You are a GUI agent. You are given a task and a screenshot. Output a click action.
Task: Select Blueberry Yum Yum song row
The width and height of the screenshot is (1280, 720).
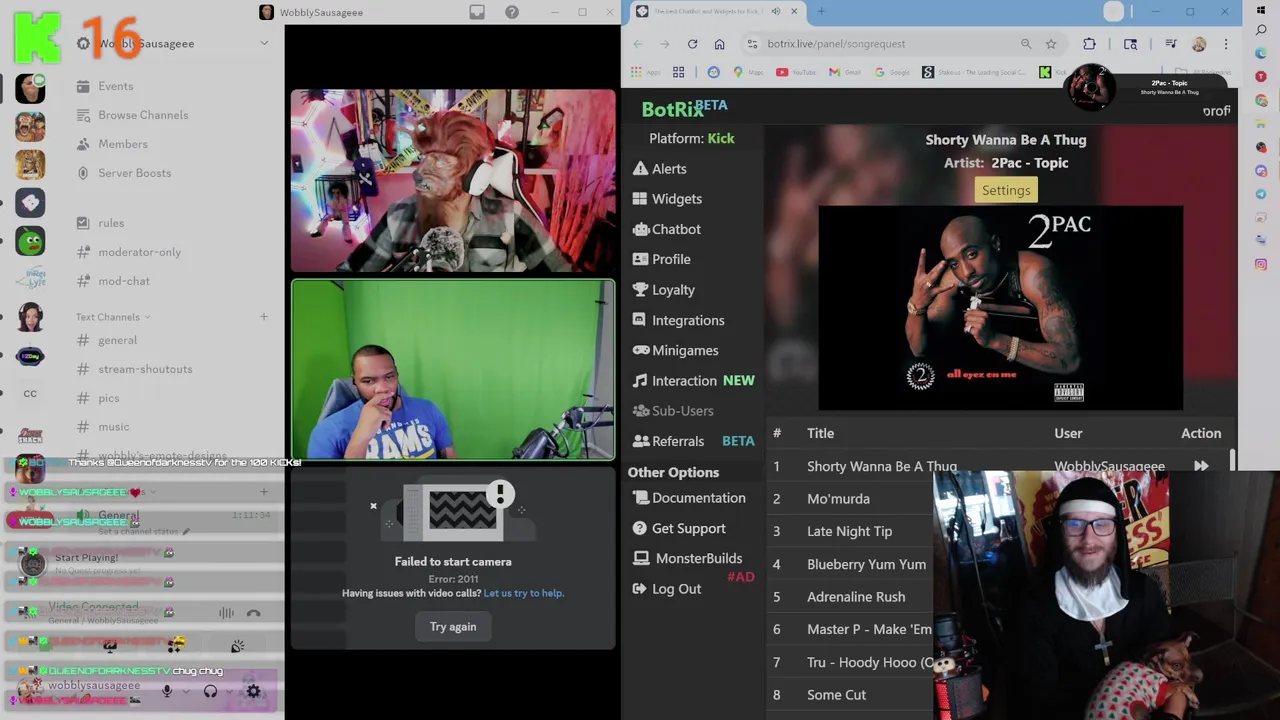point(850,564)
